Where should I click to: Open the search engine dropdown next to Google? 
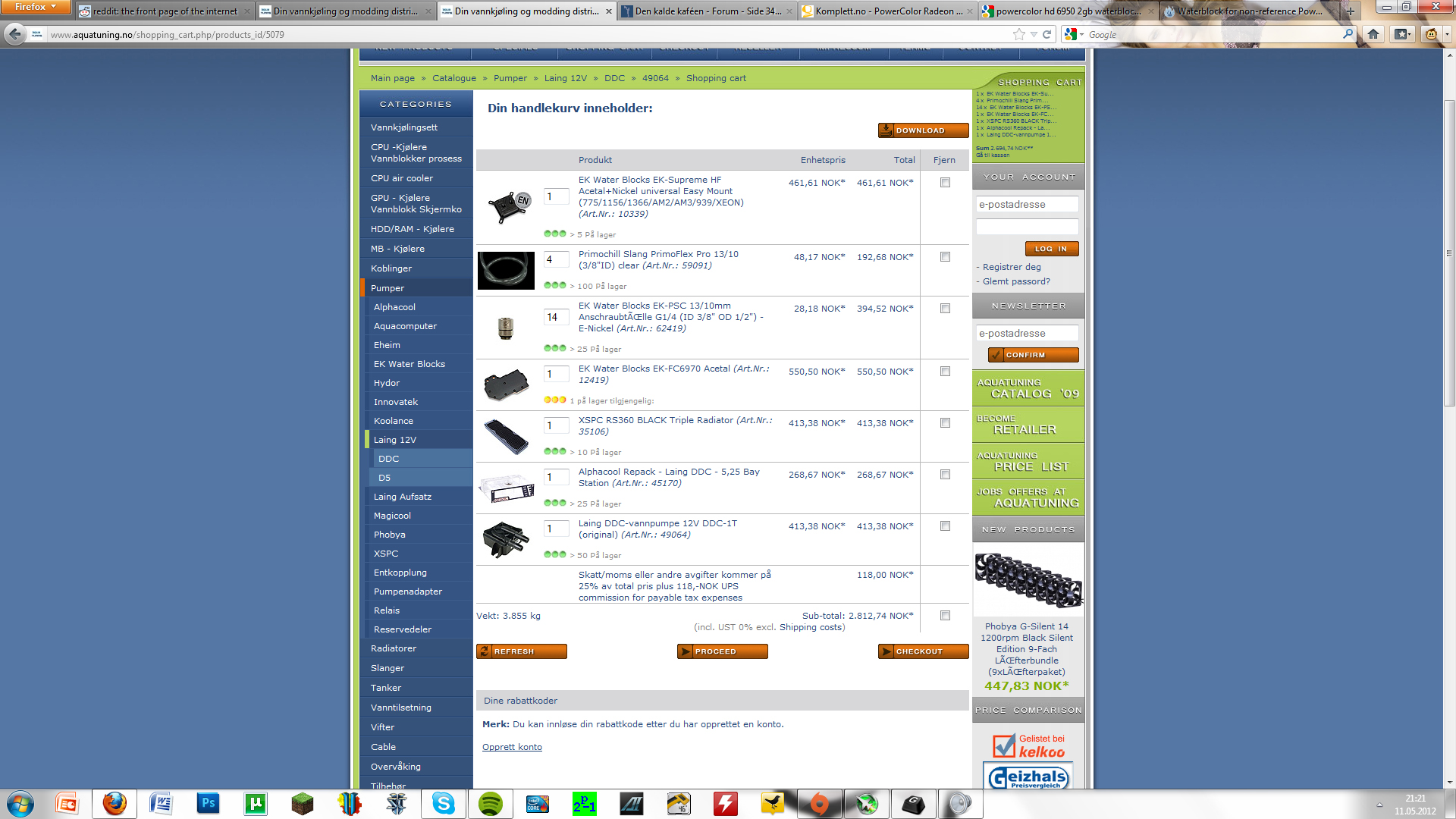[x=1075, y=34]
